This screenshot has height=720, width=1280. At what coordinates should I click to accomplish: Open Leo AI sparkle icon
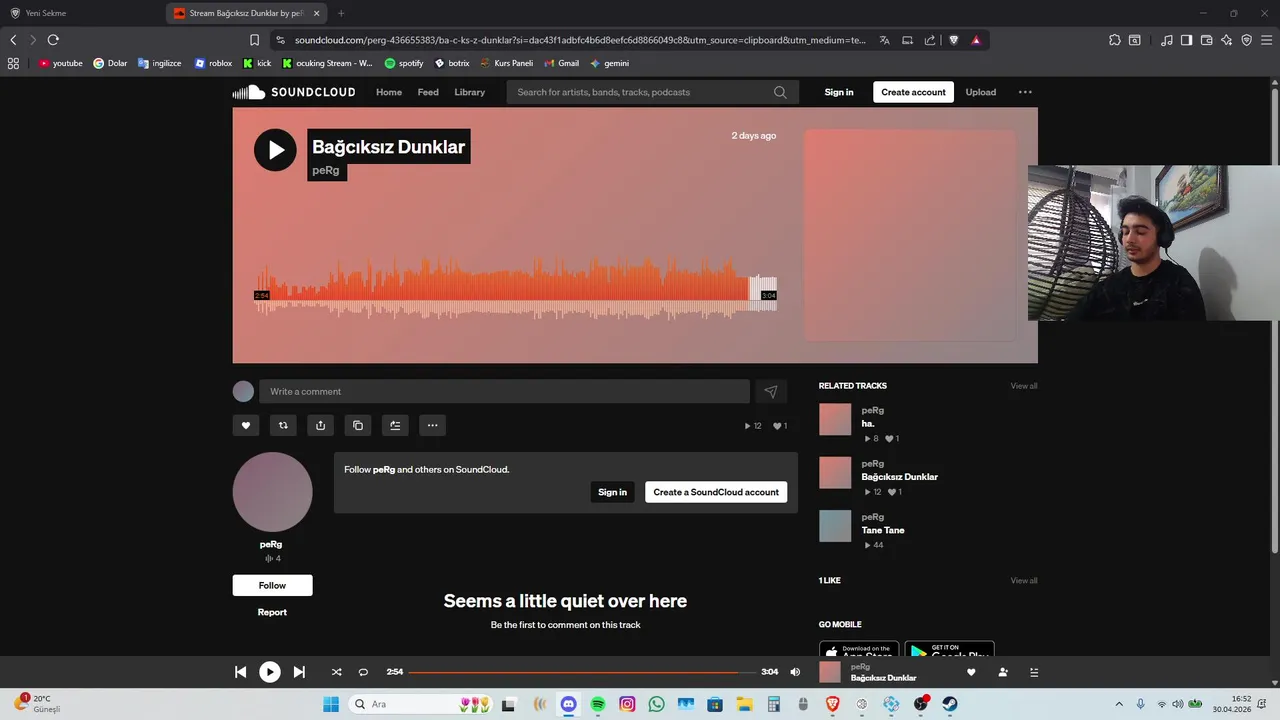(x=1226, y=40)
